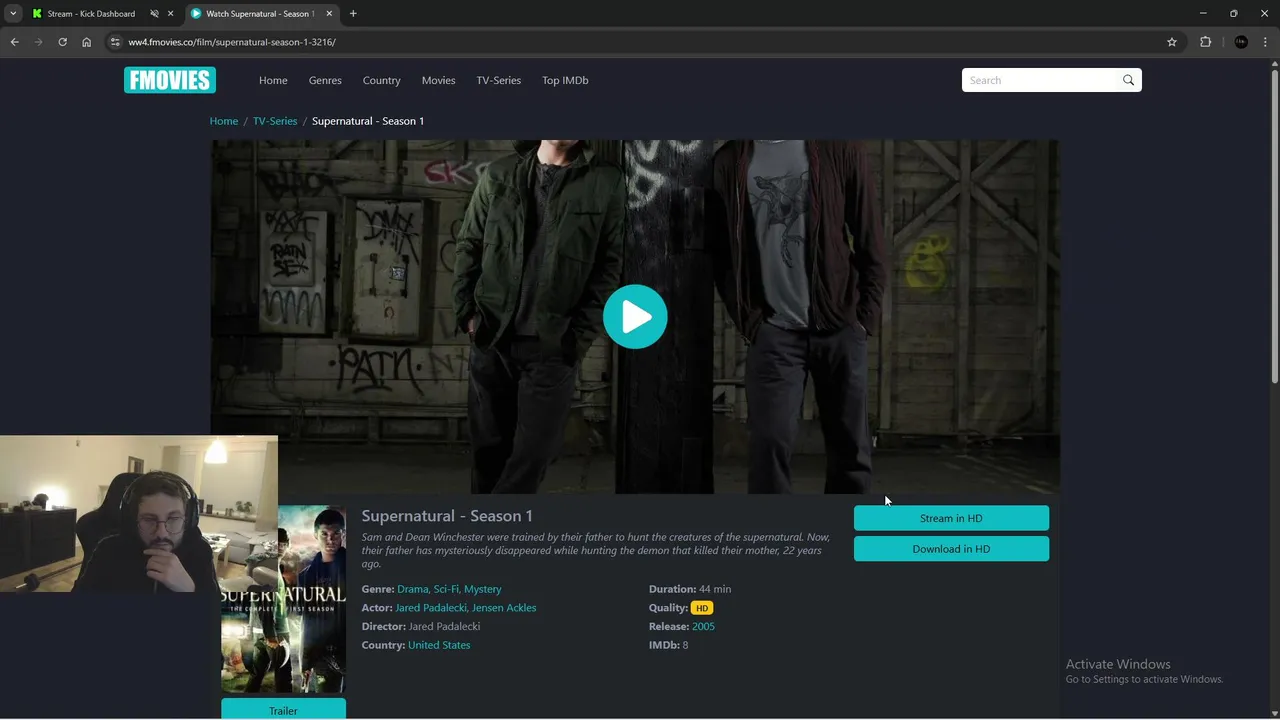Open the Sci-Fi genre link
Image resolution: width=1280 pixels, height=720 pixels.
click(x=446, y=589)
